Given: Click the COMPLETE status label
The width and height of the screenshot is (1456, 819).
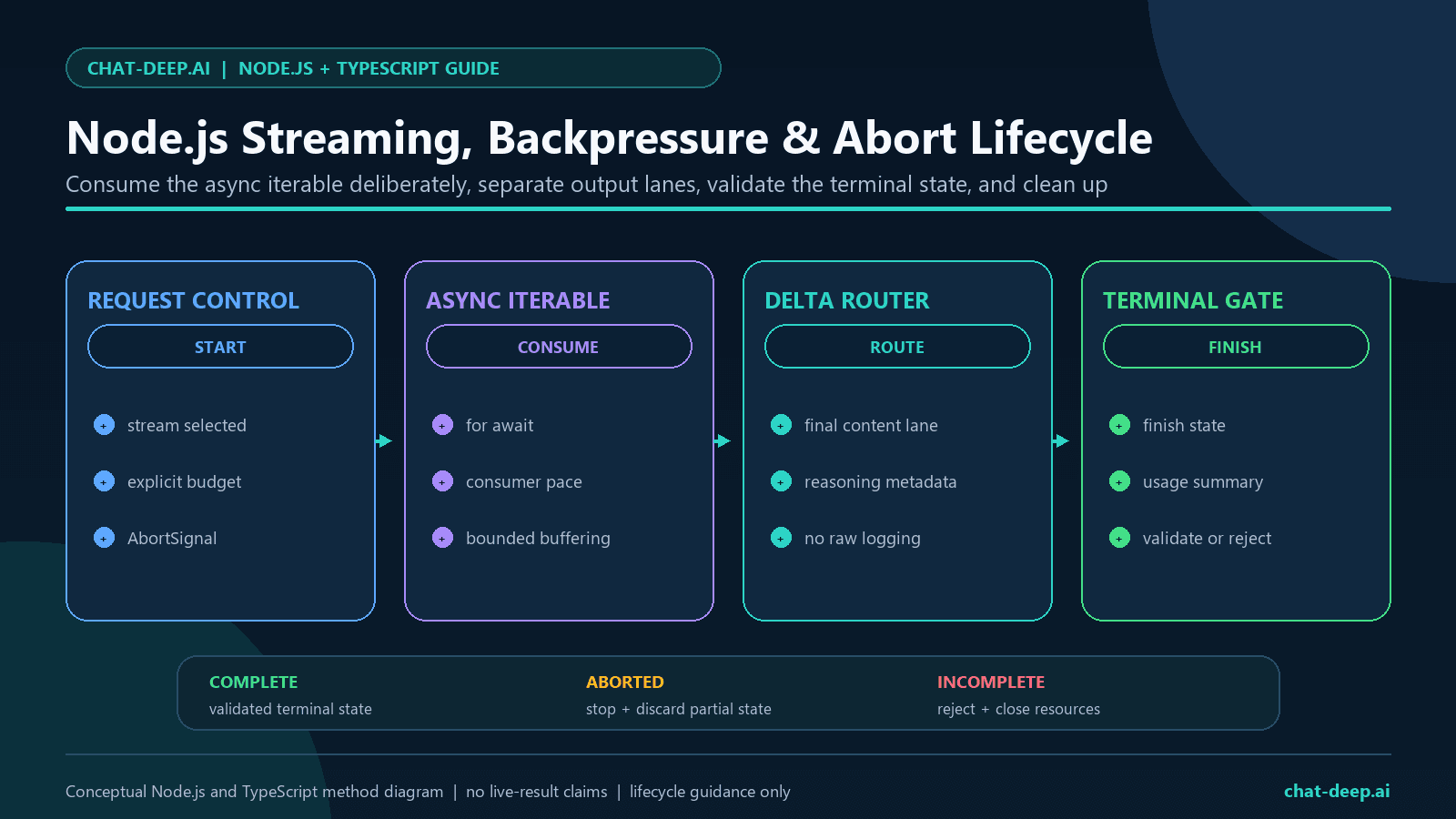Looking at the screenshot, I should 253,682.
